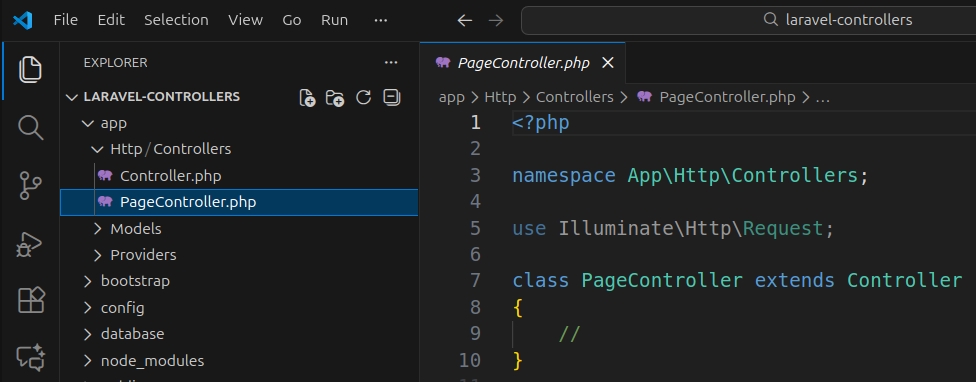Refresh the explorer tree

(364, 97)
